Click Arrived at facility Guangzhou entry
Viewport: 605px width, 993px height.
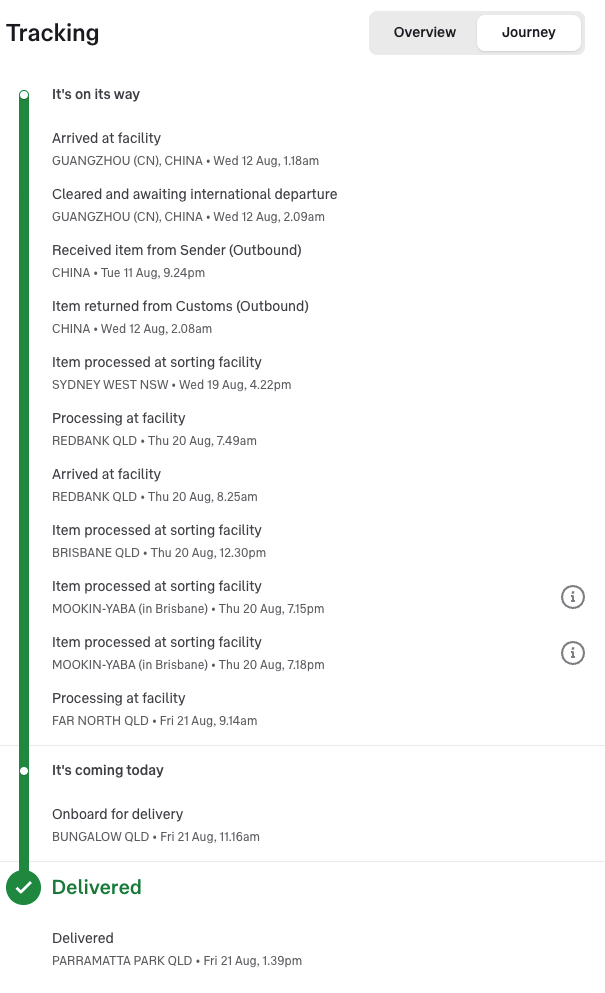(x=186, y=149)
